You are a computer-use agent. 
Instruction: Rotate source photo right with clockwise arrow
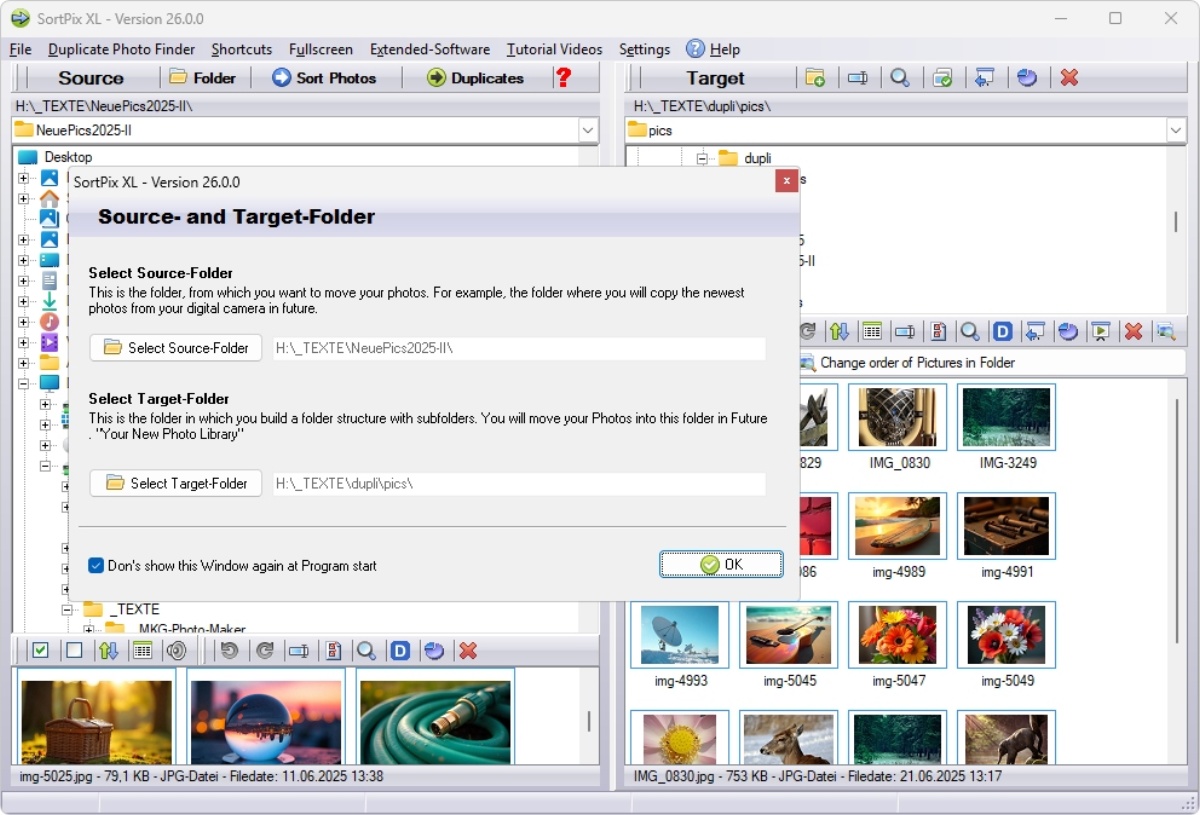point(264,651)
